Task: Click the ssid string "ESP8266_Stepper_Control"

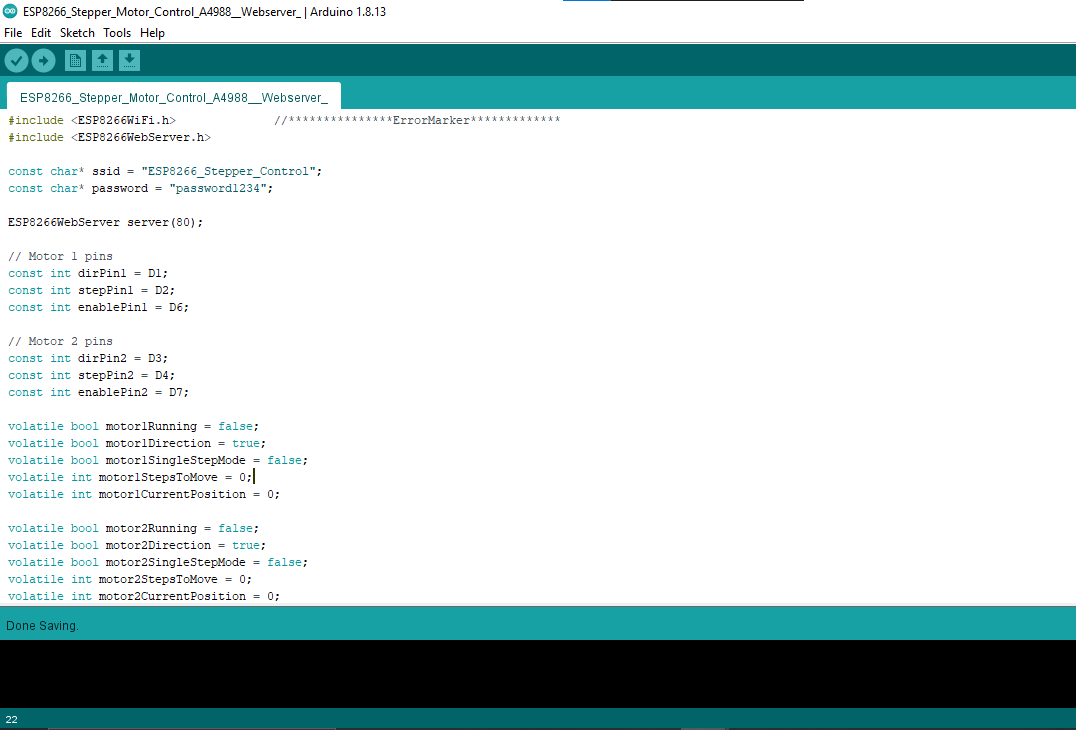Action: 228,172
